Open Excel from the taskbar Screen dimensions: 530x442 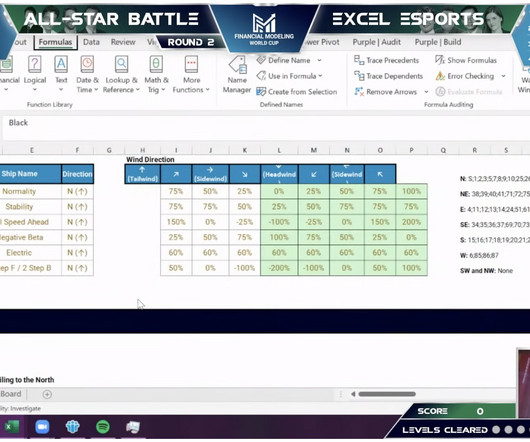(x=11, y=427)
